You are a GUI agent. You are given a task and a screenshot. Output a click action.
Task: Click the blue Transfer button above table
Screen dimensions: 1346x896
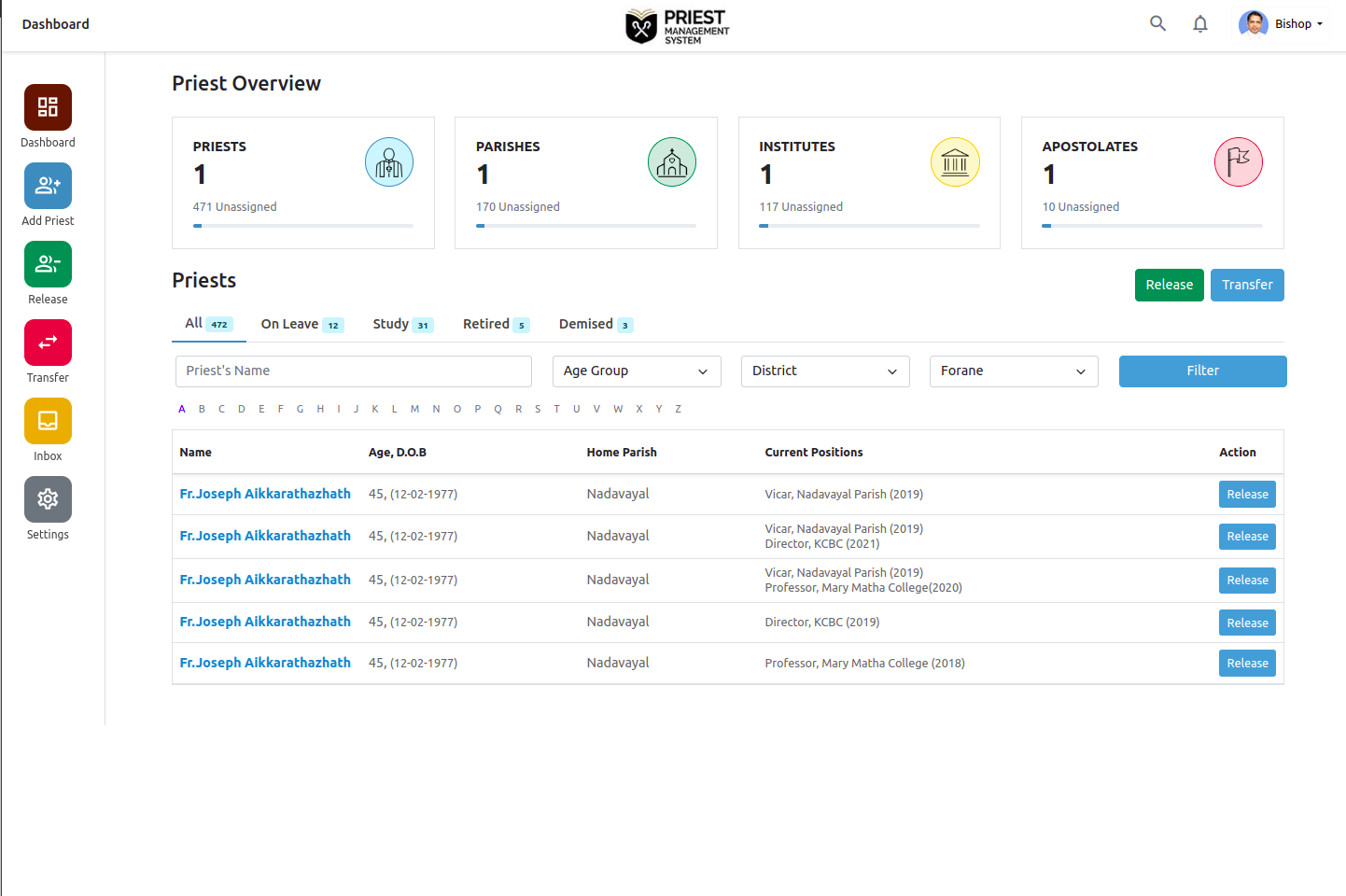click(x=1247, y=286)
